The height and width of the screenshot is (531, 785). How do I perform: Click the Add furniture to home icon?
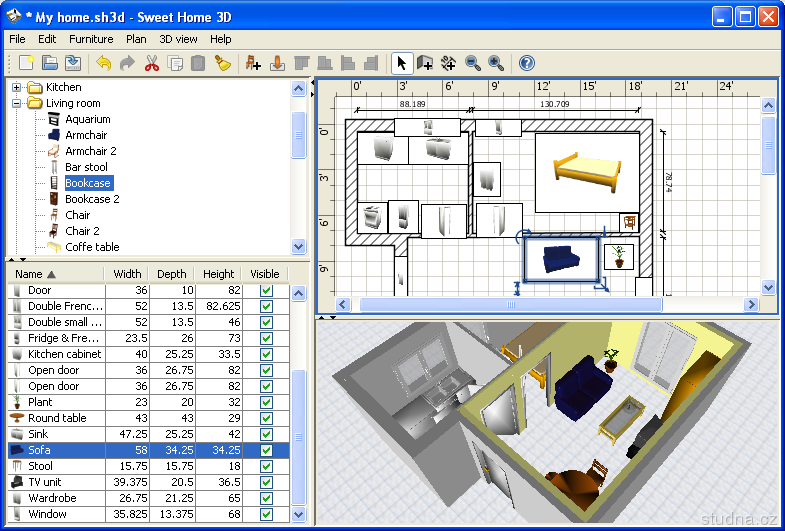click(253, 64)
